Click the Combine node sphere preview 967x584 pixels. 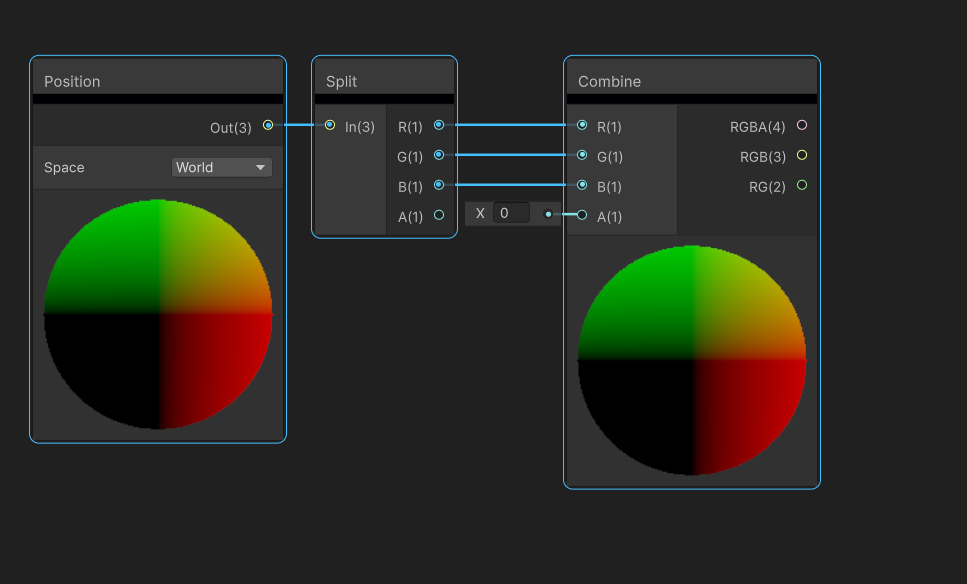[692, 360]
